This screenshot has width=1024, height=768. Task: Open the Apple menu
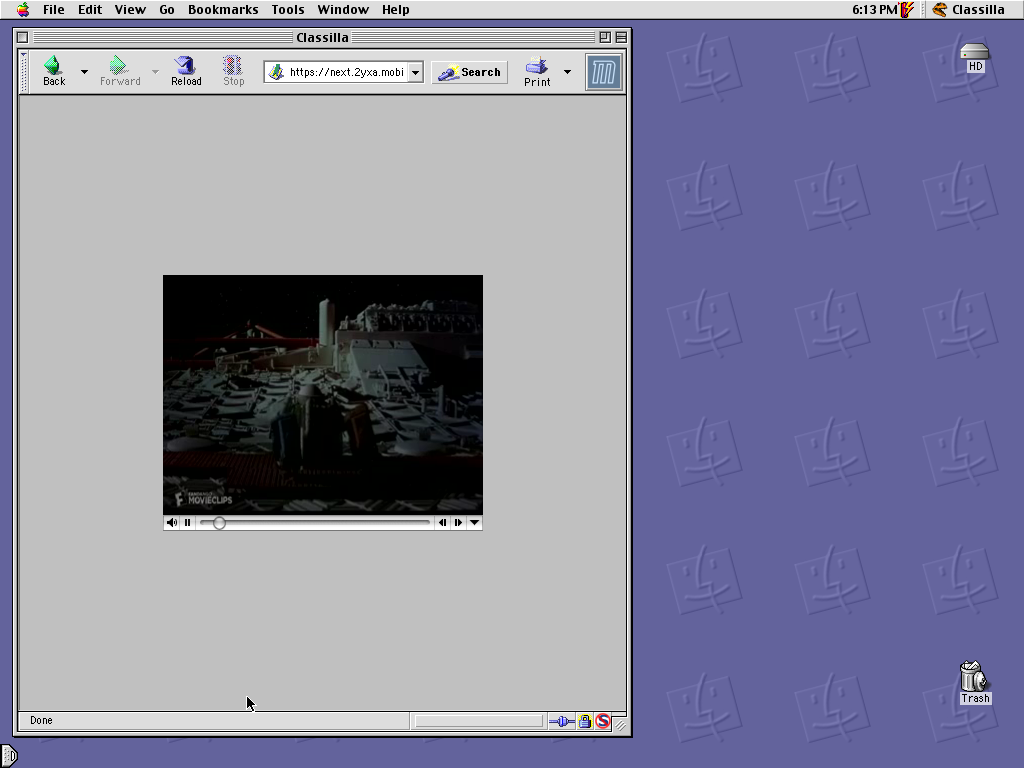coord(23,9)
